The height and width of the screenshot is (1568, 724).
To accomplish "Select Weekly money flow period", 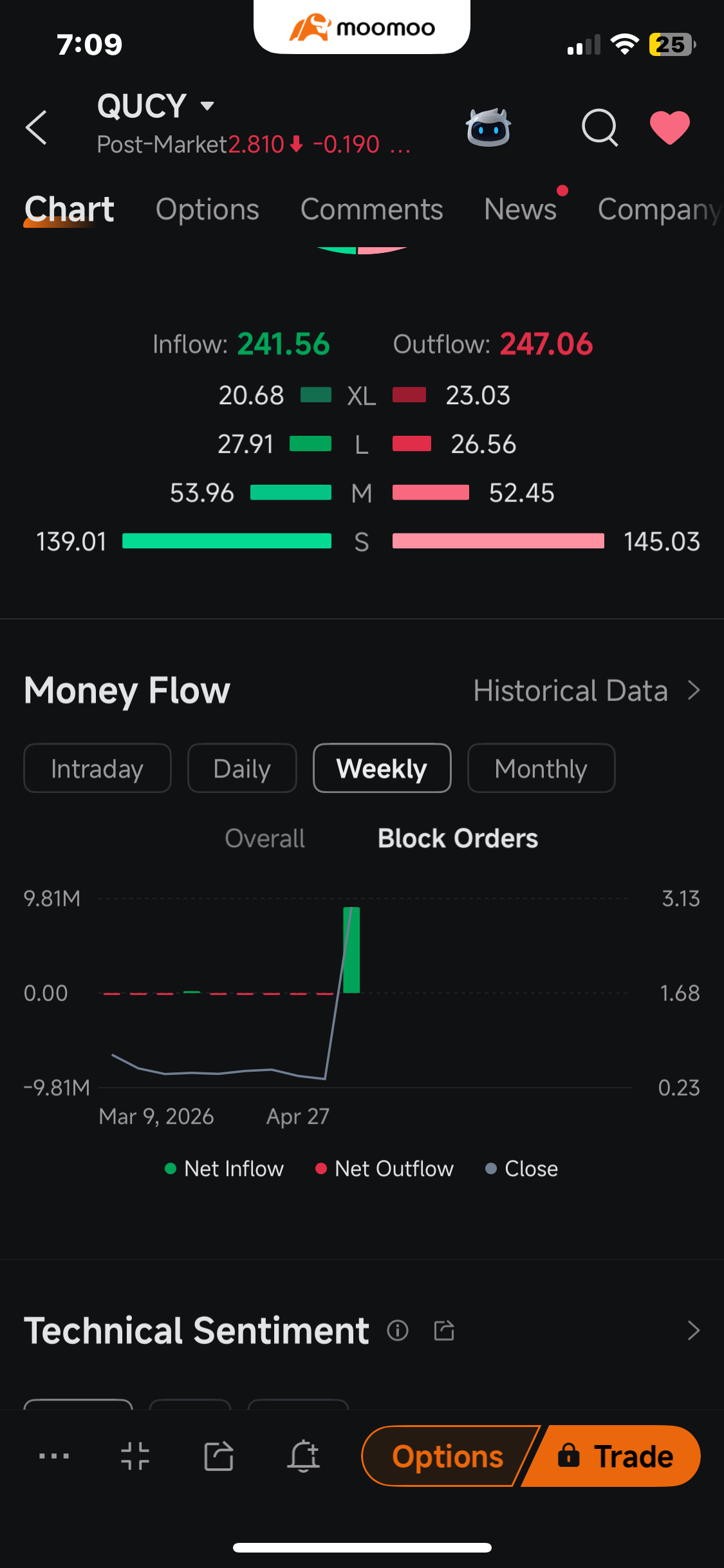I will pyautogui.click(x=382, y=769).
